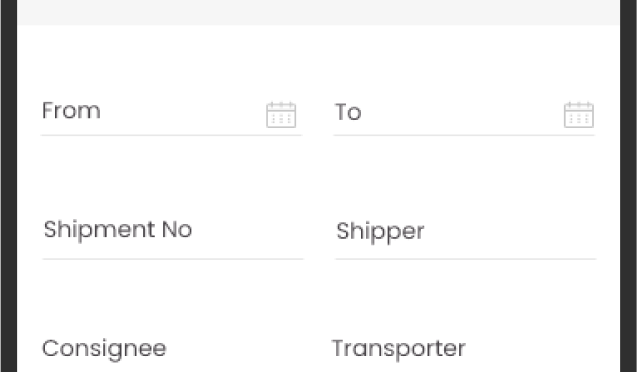Open the From date calendar icon
This screenshot has width=637, height=372.
pos(281,115)
